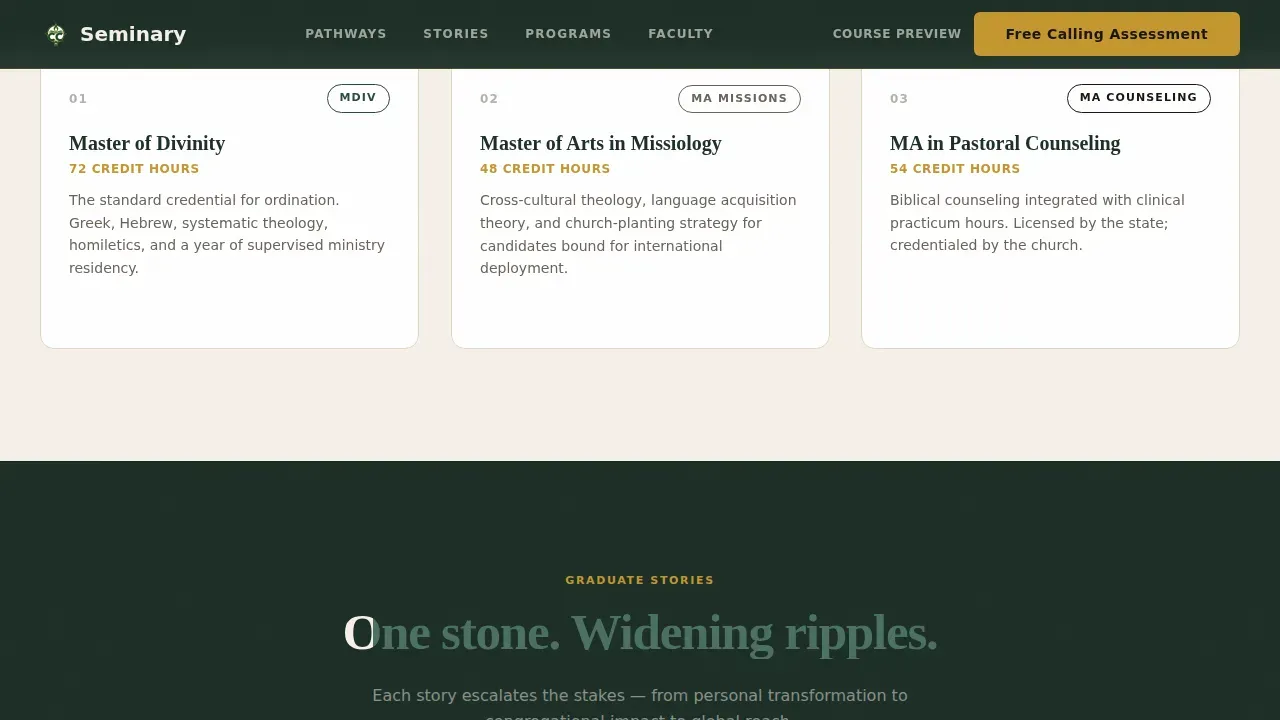Open Master of Arts in Missiology title
This screenshot has height=720, width=1280.
tap(601, 143)
